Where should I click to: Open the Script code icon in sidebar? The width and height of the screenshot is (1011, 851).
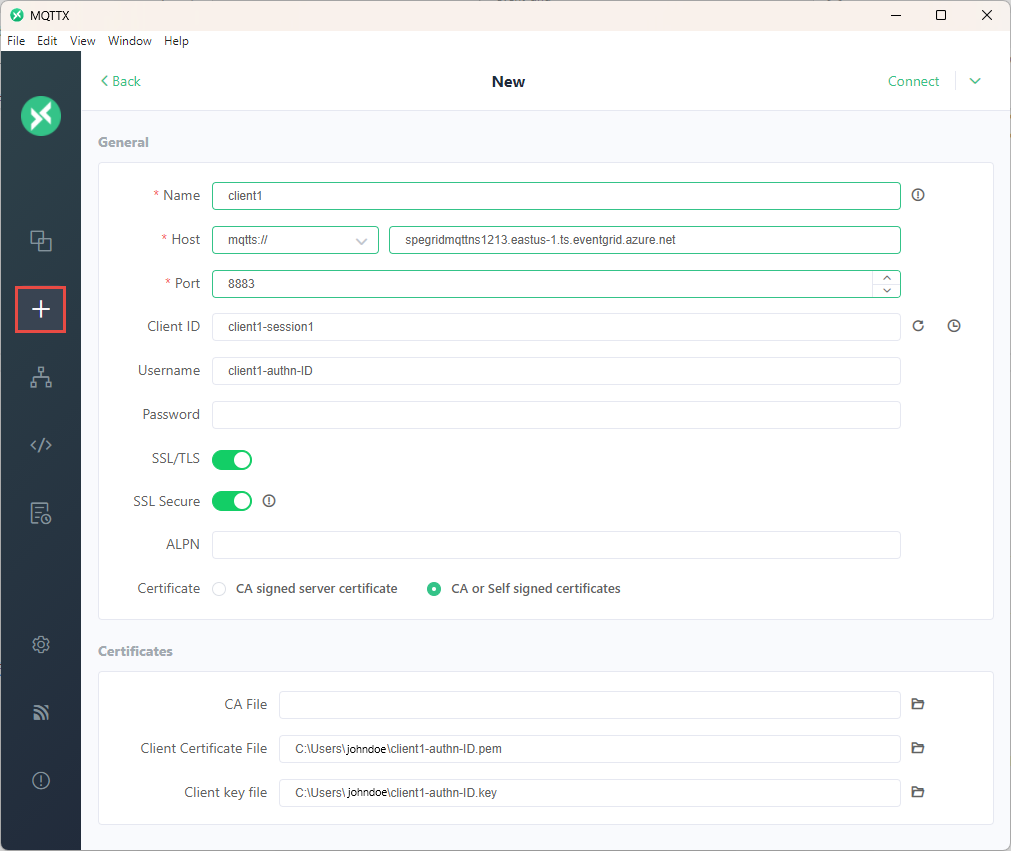[41, 445]
